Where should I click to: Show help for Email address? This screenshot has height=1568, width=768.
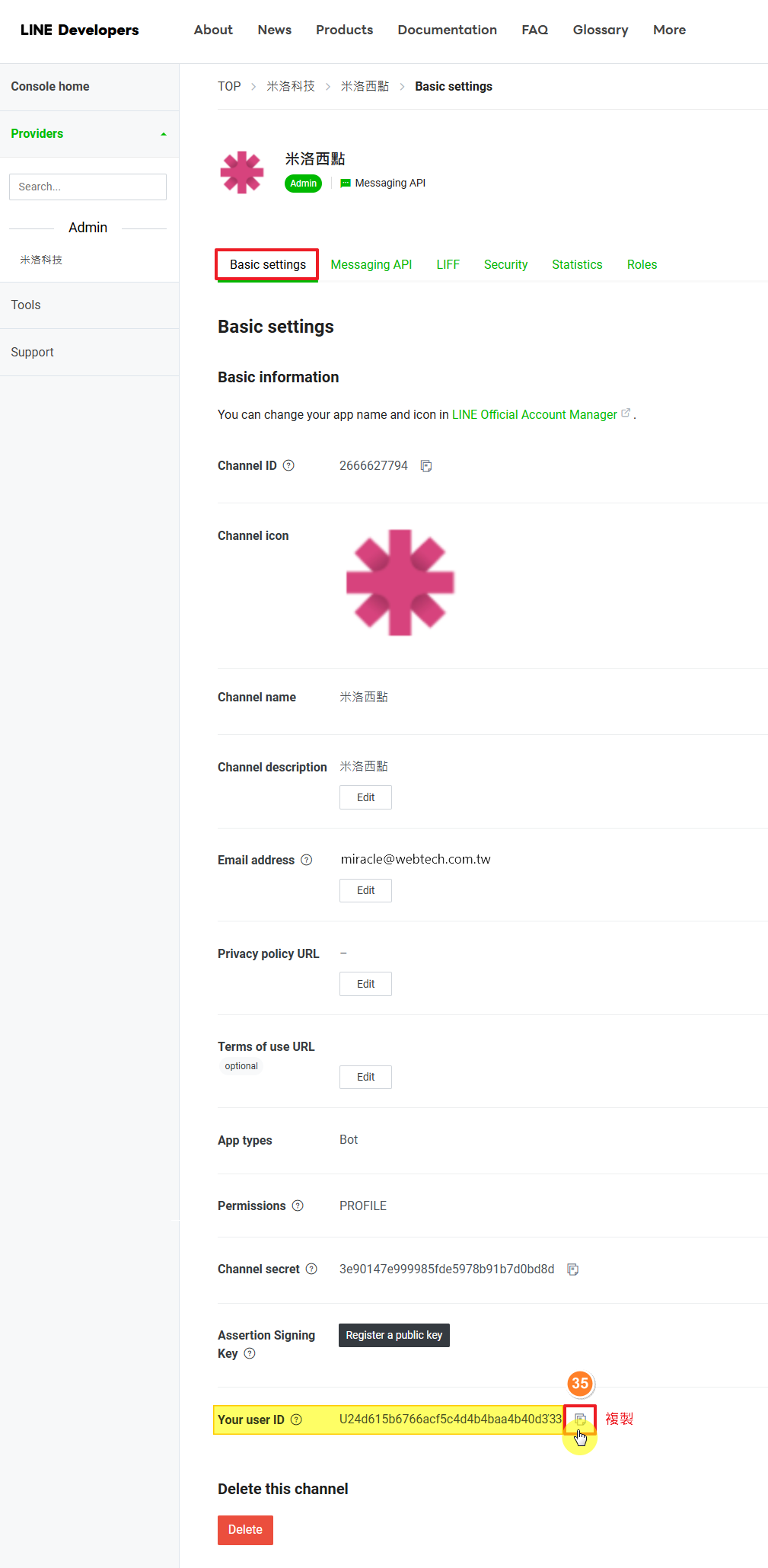(x=307, y=861)
